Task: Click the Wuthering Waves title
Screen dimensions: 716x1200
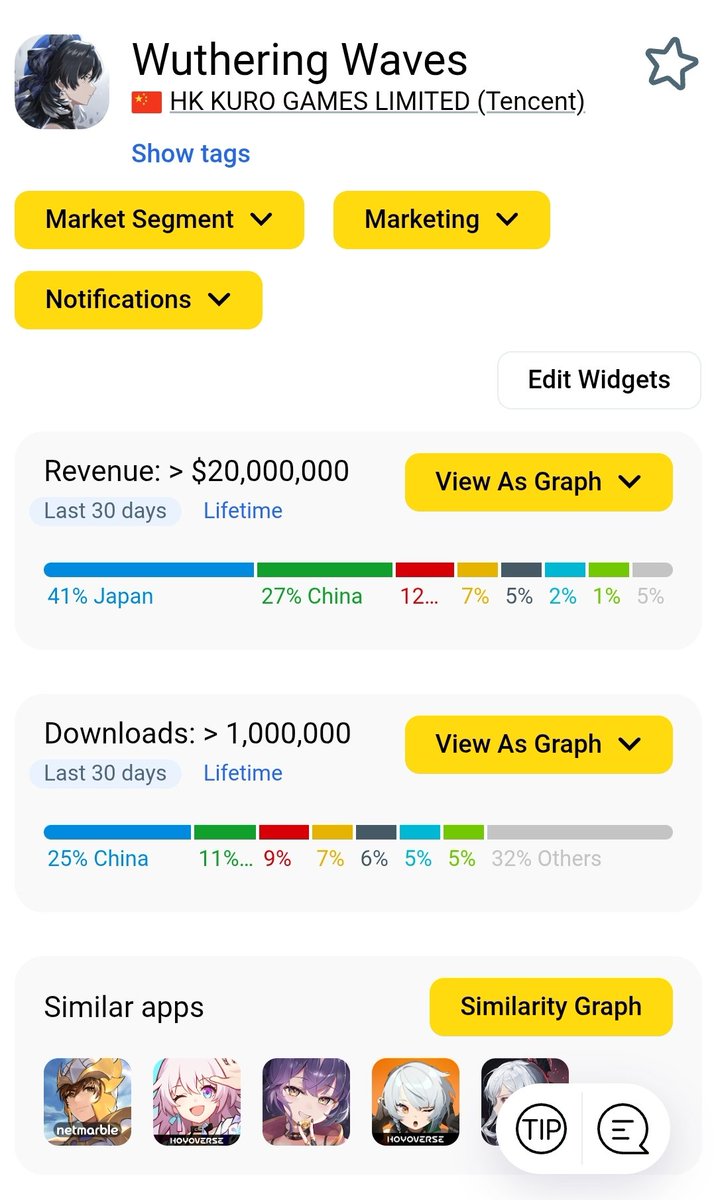Action: 300,60
